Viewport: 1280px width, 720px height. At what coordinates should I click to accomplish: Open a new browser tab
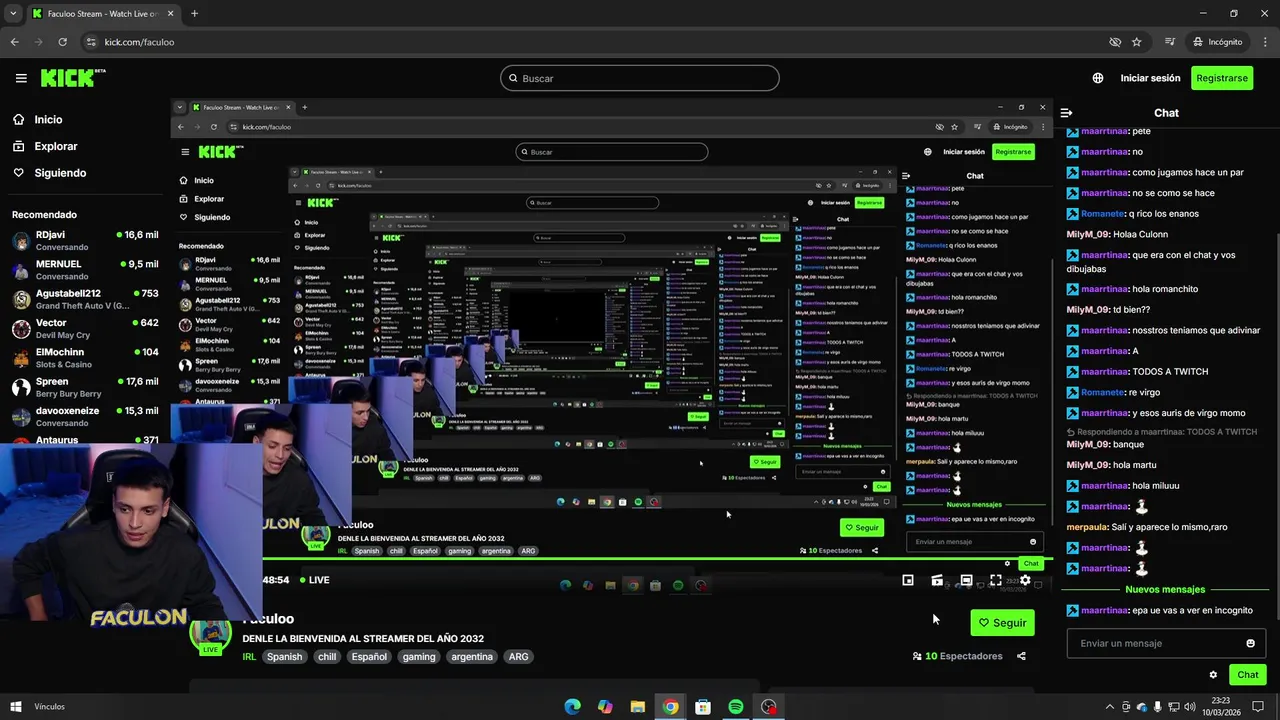[x=194, y=14]
